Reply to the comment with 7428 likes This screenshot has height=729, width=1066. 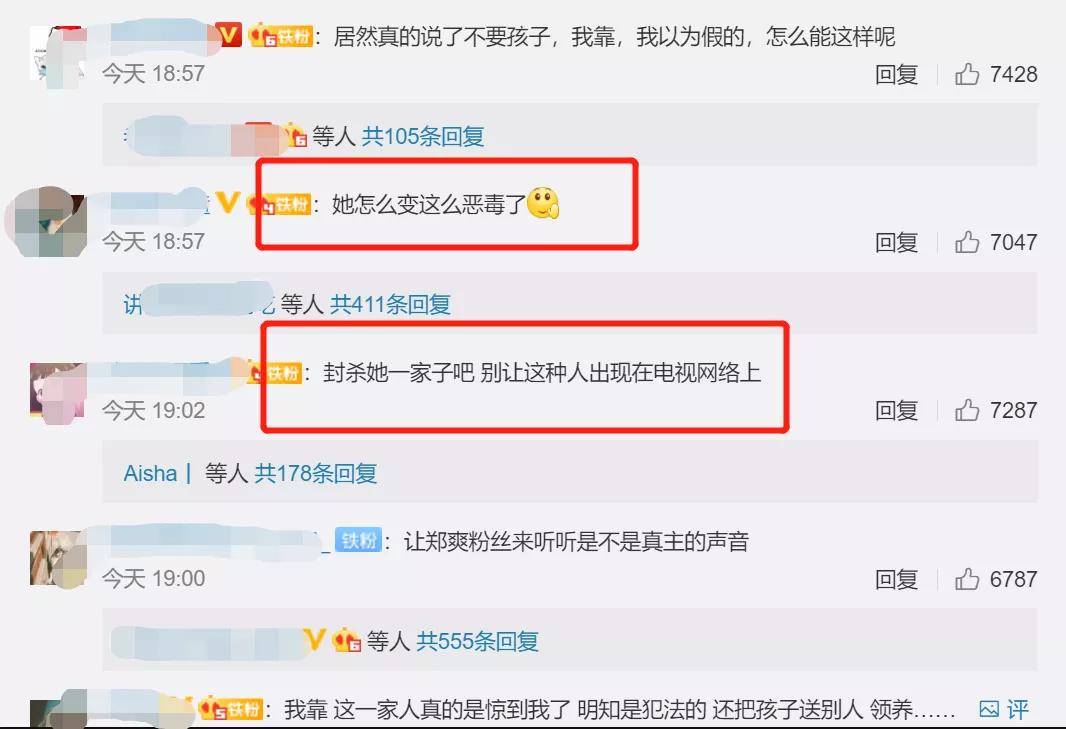coord(896,74)
